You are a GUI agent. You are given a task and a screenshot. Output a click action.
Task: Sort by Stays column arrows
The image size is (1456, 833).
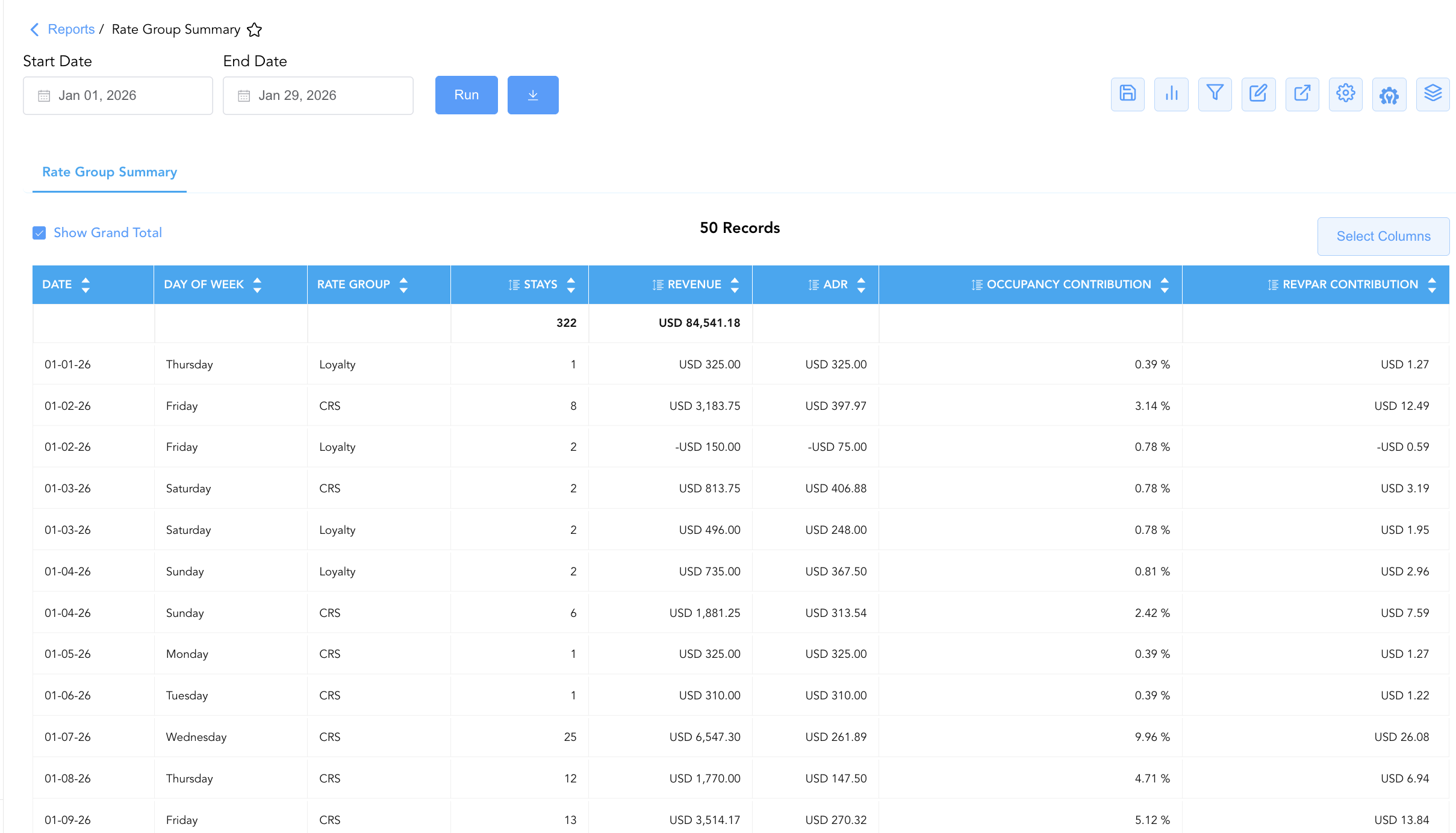(x=571, y=285)
